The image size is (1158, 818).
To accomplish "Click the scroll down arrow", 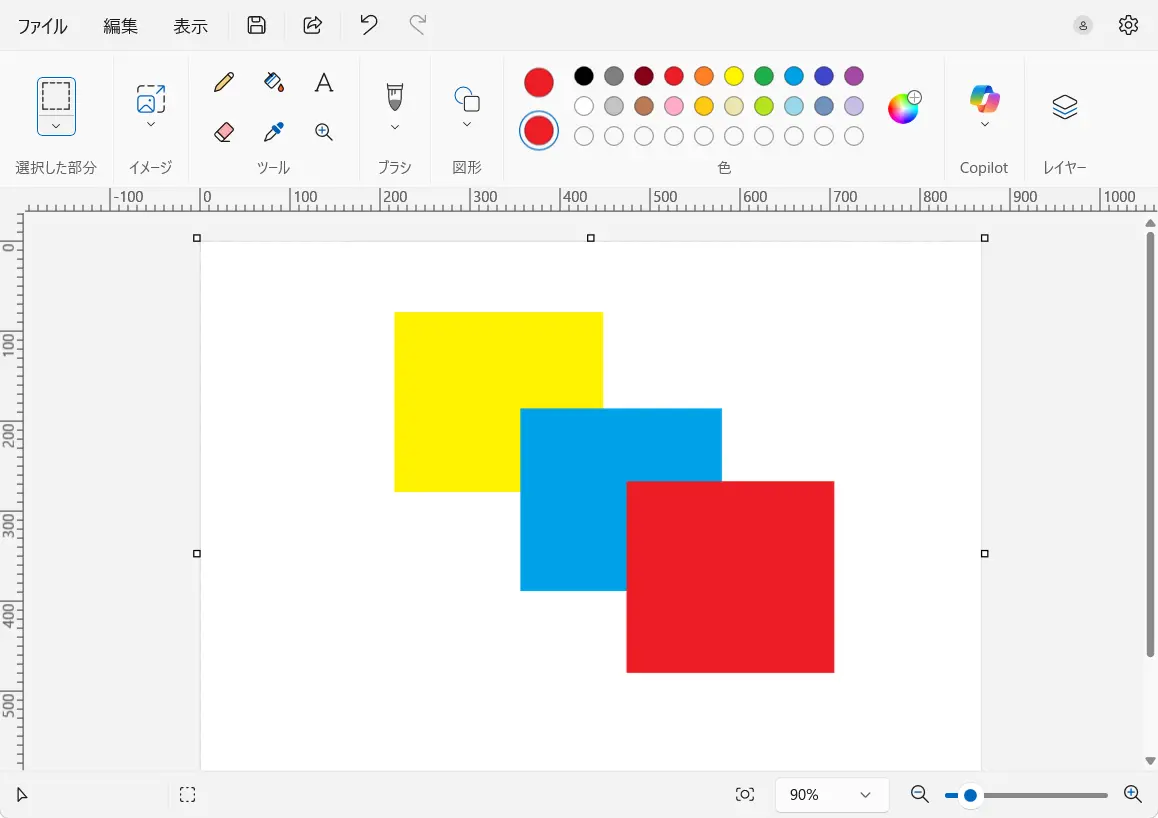I will (x=1150, y=760).
